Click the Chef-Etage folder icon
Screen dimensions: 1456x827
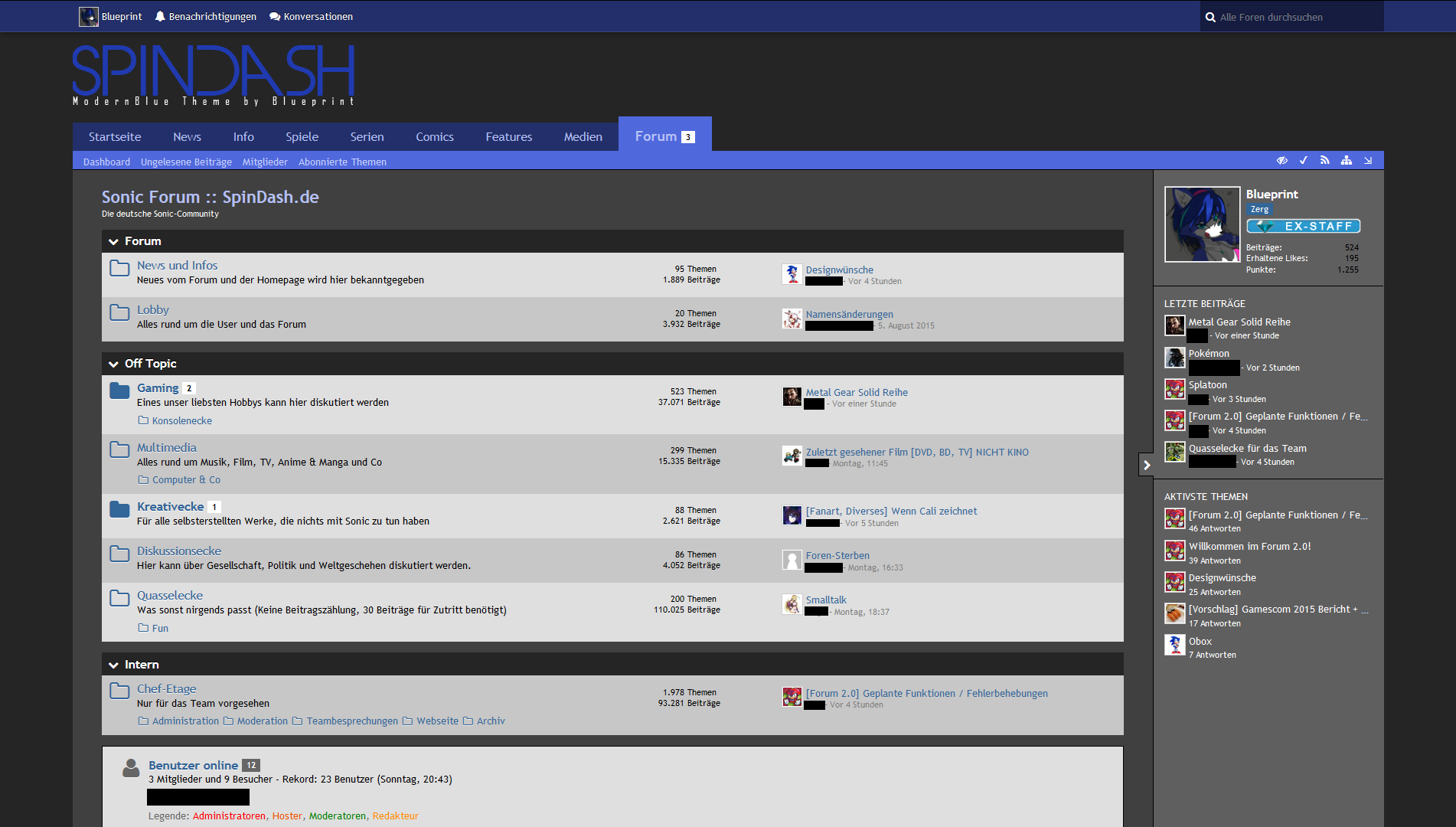click(119, 691)
